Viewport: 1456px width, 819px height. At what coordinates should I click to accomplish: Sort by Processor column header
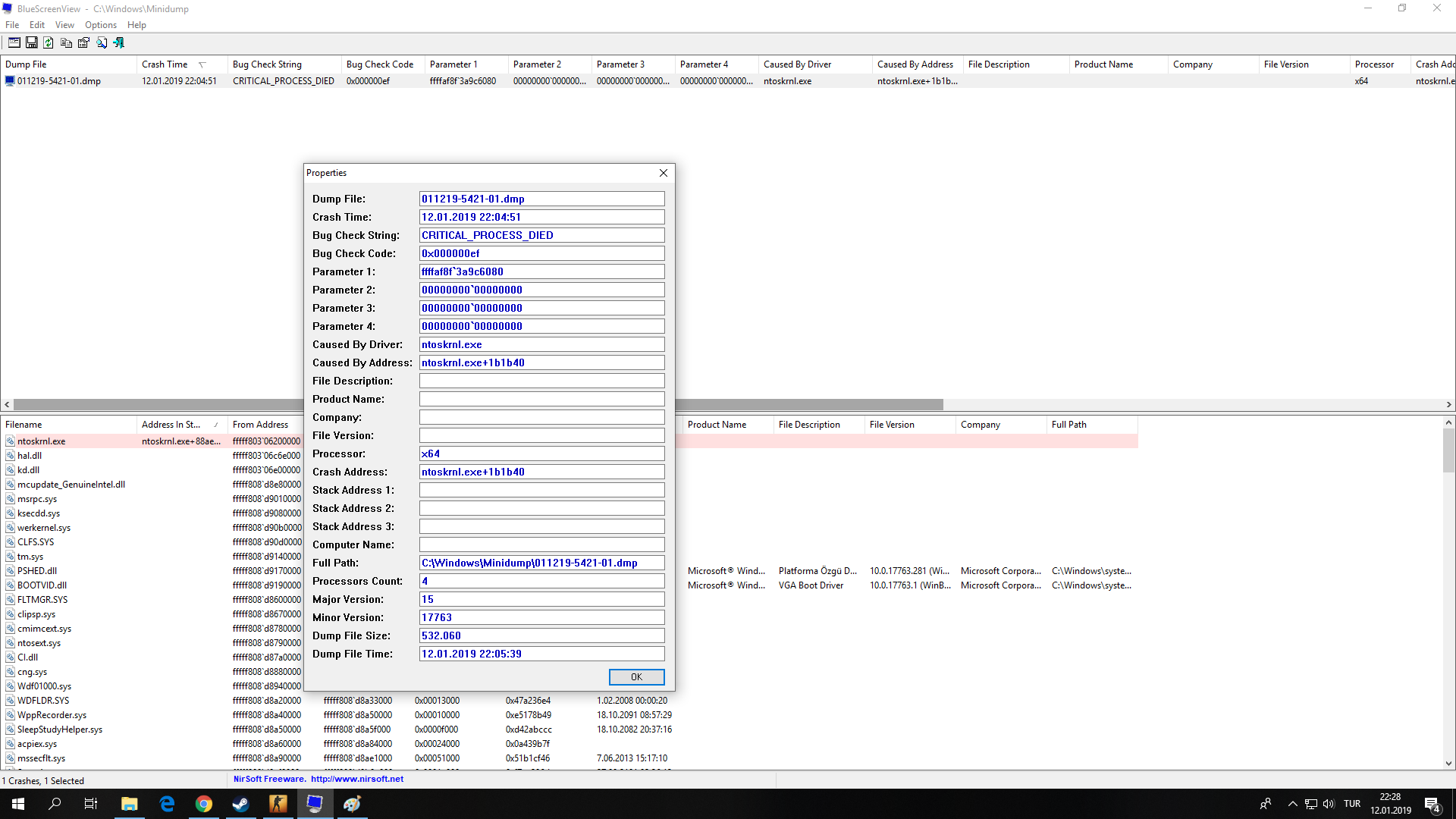(1380, 64)
